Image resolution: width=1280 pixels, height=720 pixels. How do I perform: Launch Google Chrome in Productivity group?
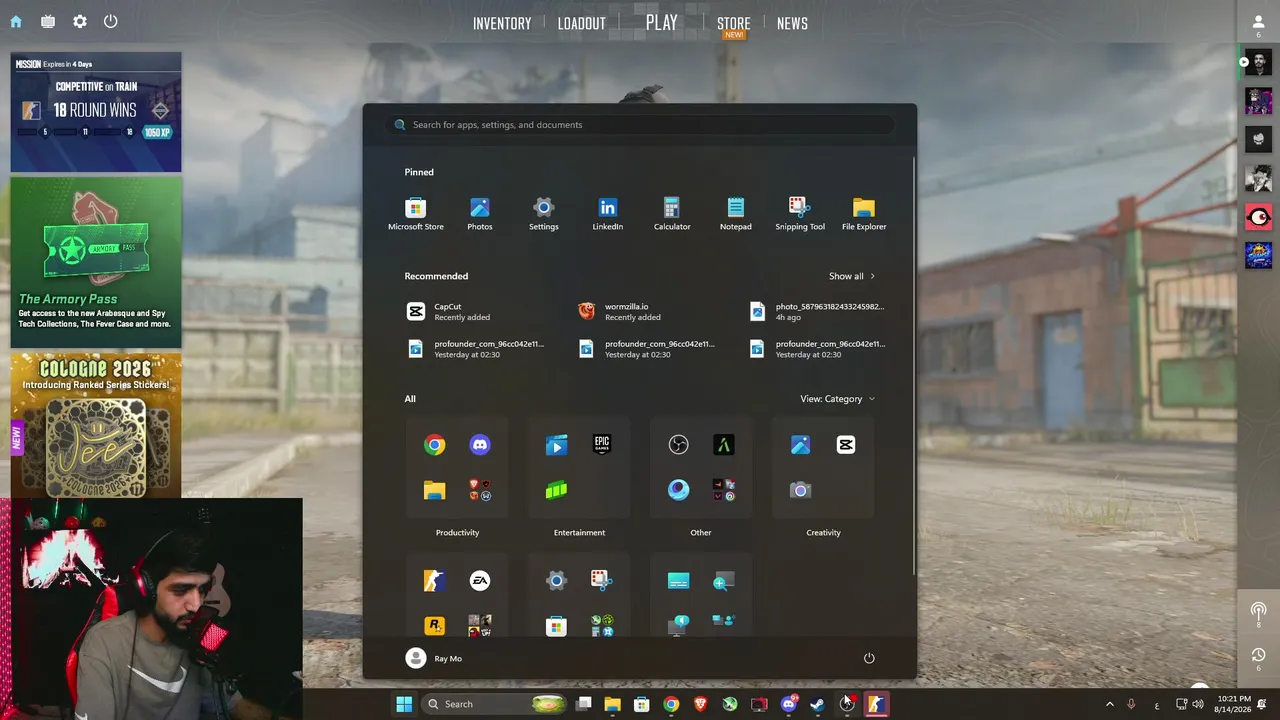[x=434, y=445]
